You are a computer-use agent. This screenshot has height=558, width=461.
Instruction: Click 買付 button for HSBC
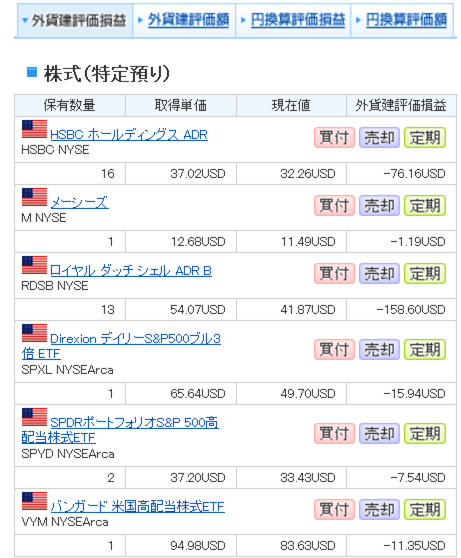[334, 137]
